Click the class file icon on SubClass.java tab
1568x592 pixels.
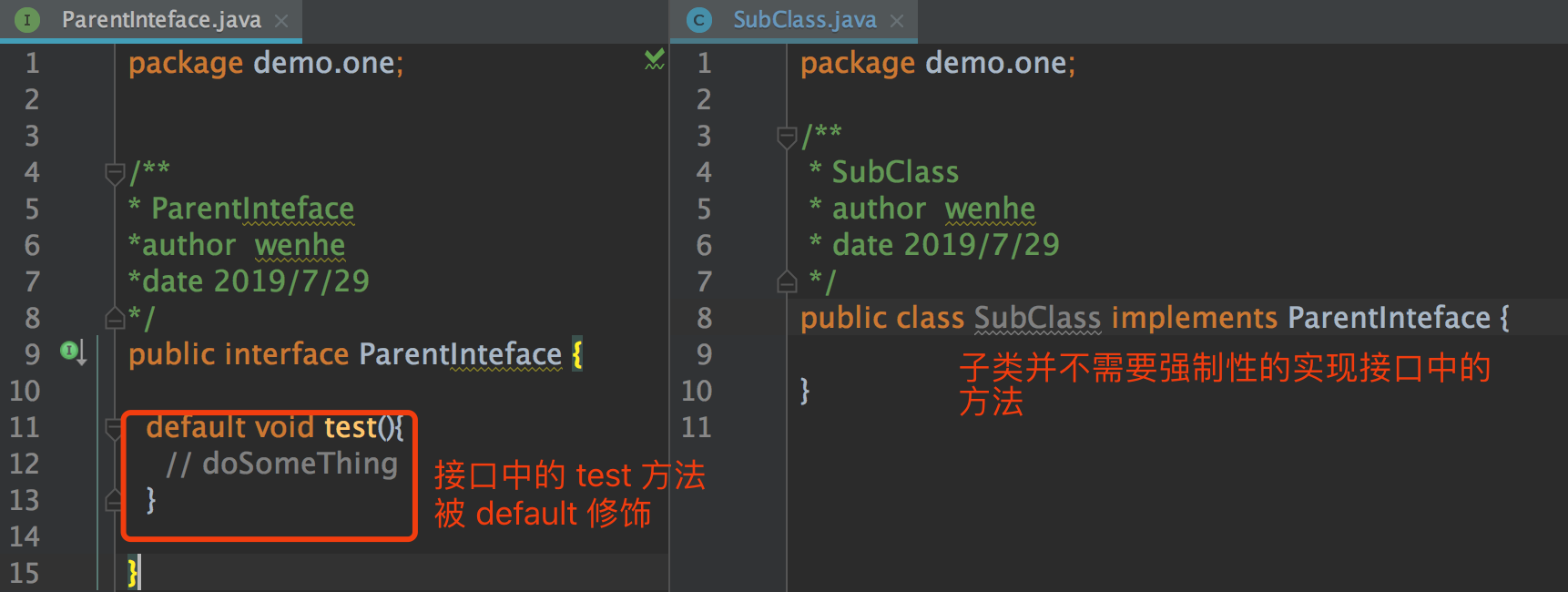point(699,19)
